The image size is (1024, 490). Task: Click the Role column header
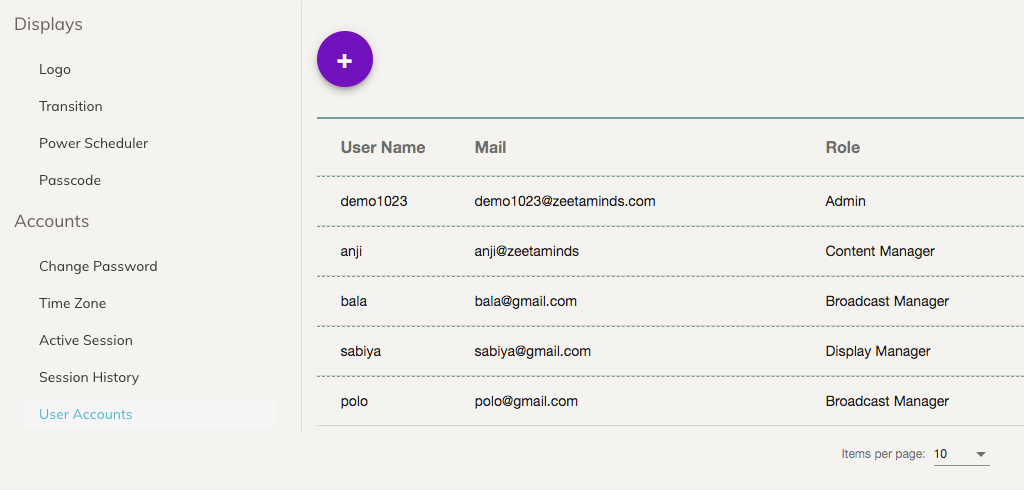(x=842, y=148)
